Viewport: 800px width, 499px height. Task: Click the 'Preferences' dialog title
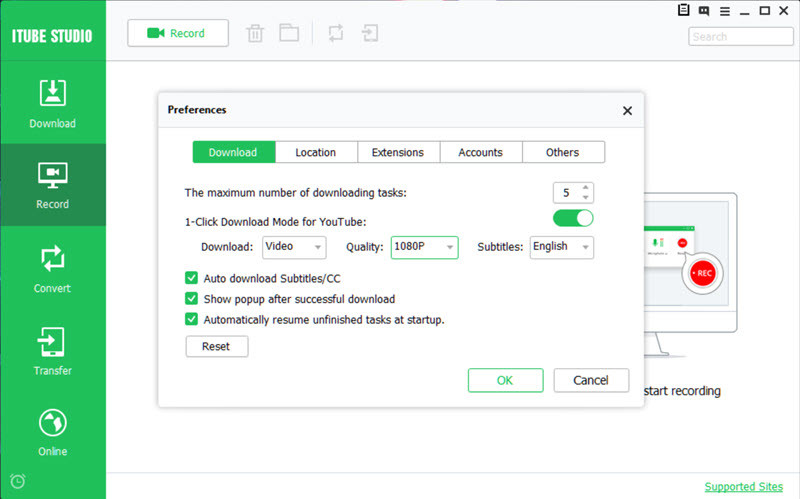pyautogui.click(x=197, y=110)
